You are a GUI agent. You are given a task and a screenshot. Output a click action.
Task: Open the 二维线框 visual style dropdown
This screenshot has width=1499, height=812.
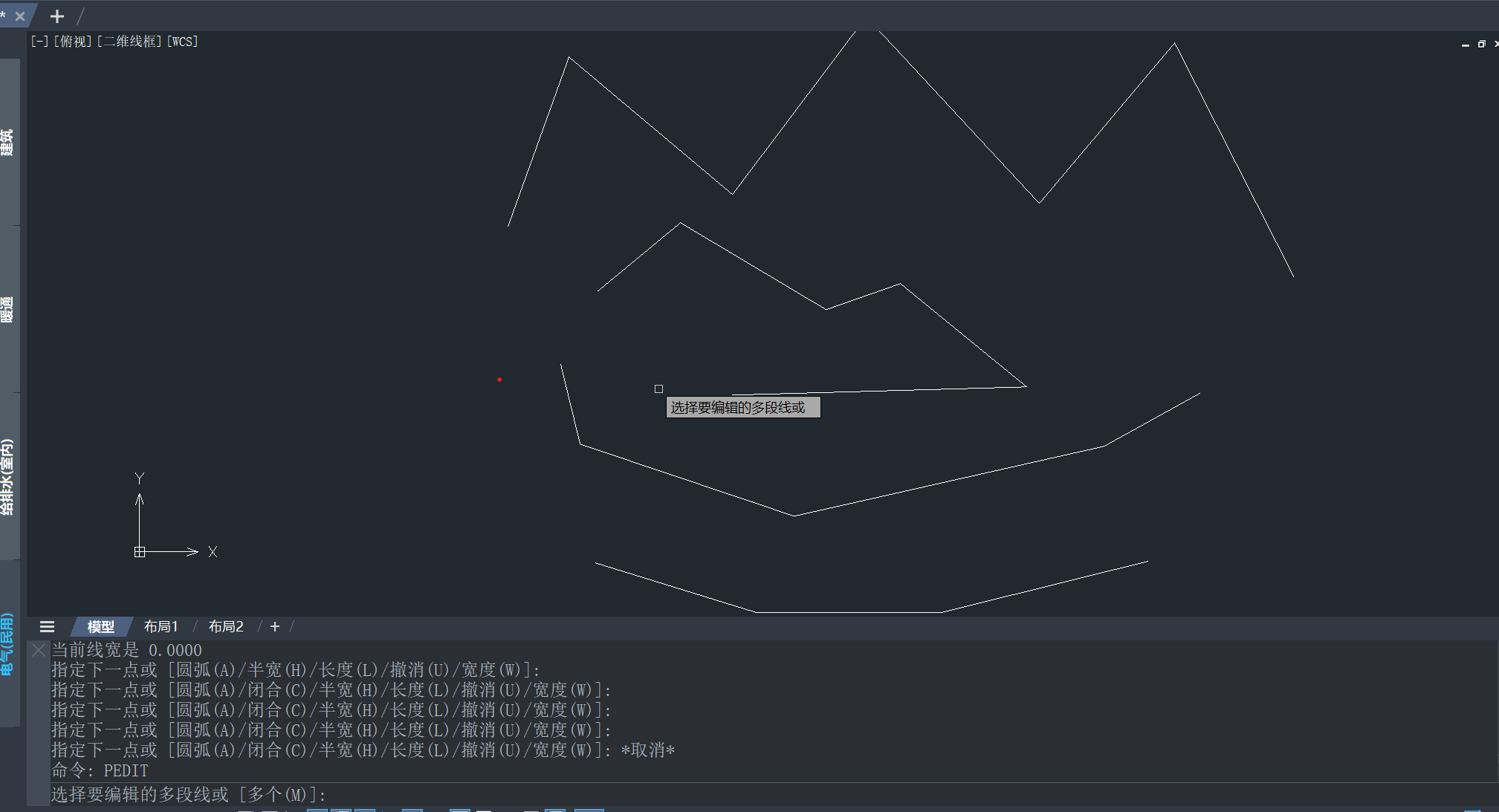point(129,42)
